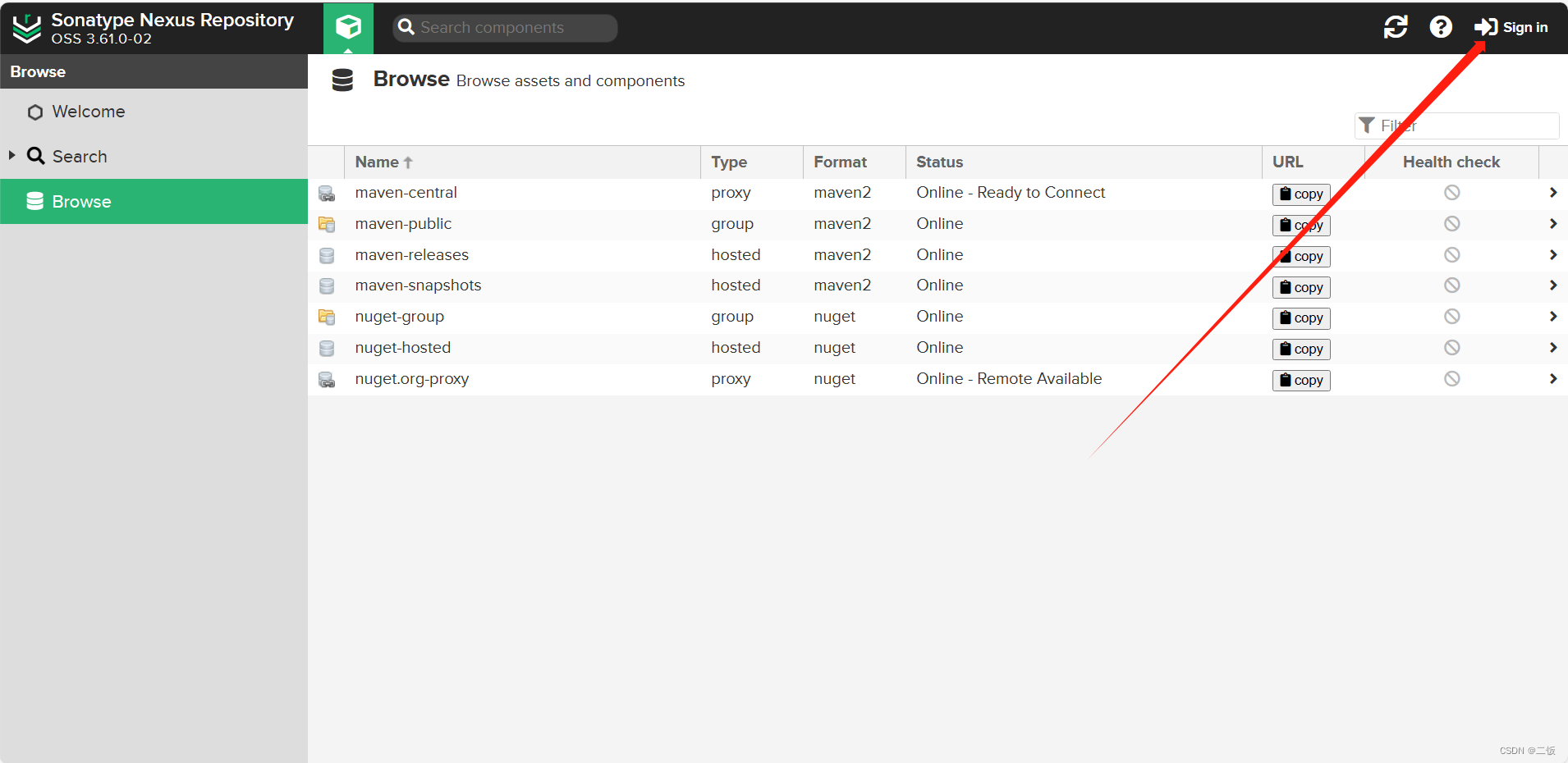Select the maven-releases repository name
Viewport: 1568px width, 763px height.
pos(411,254)
